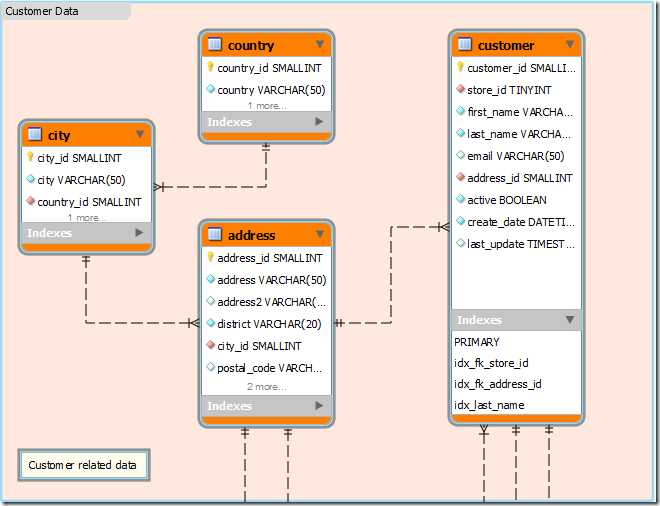Click the country table icon in header
Screen dimensions: 660x506
(215, 44)
